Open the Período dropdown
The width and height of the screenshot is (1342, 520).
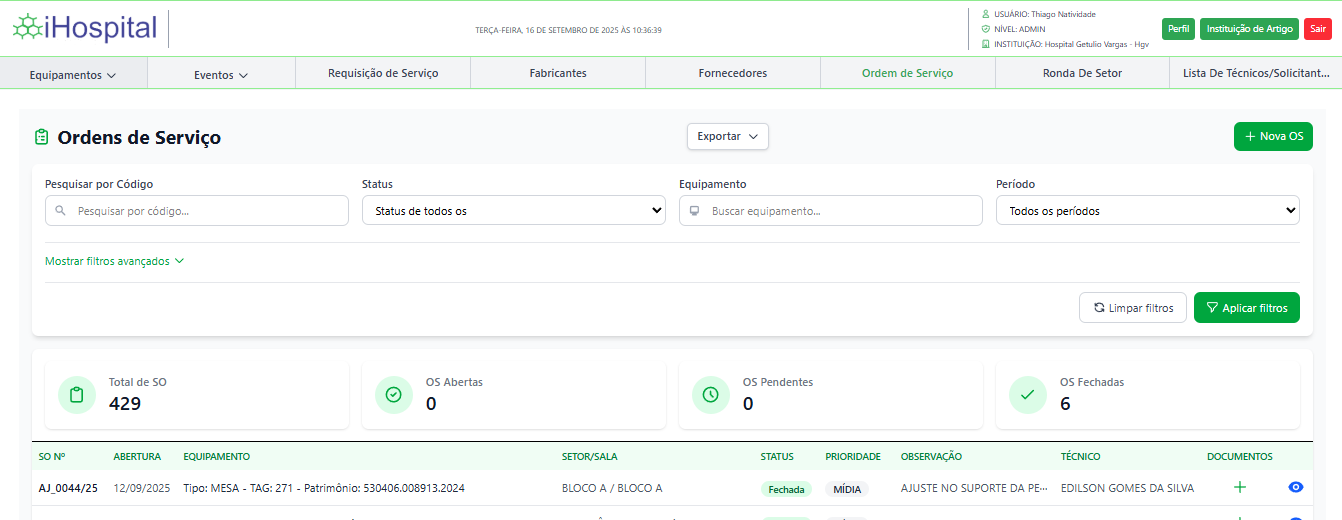(1147, 211)
